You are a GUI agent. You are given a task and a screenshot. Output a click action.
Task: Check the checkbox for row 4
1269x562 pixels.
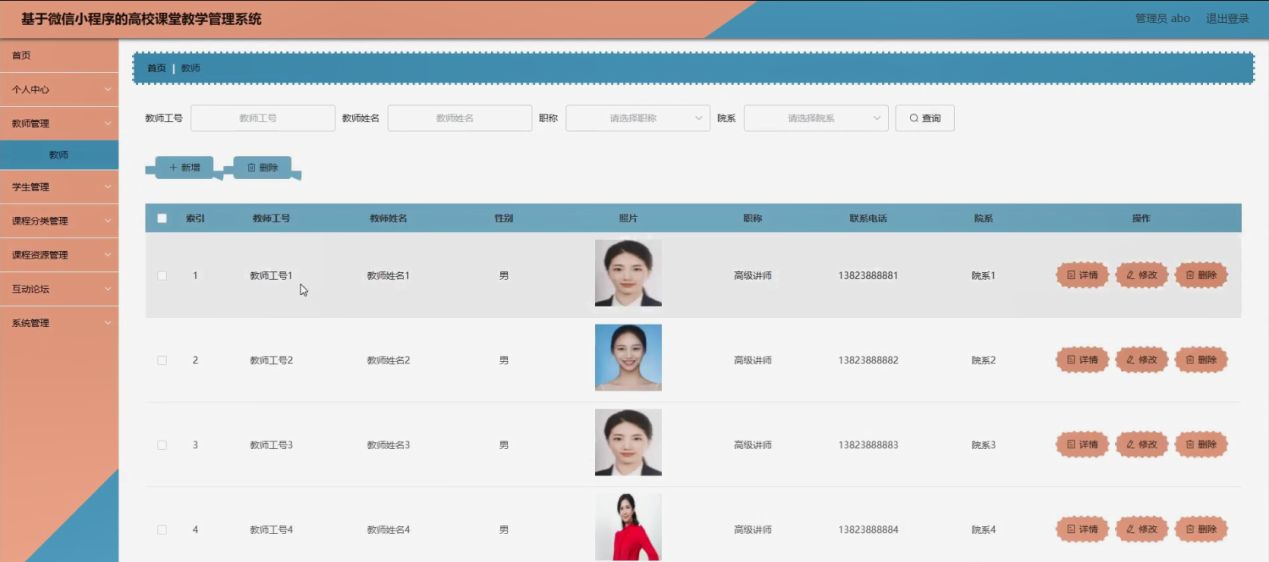[x=162, y=529]
